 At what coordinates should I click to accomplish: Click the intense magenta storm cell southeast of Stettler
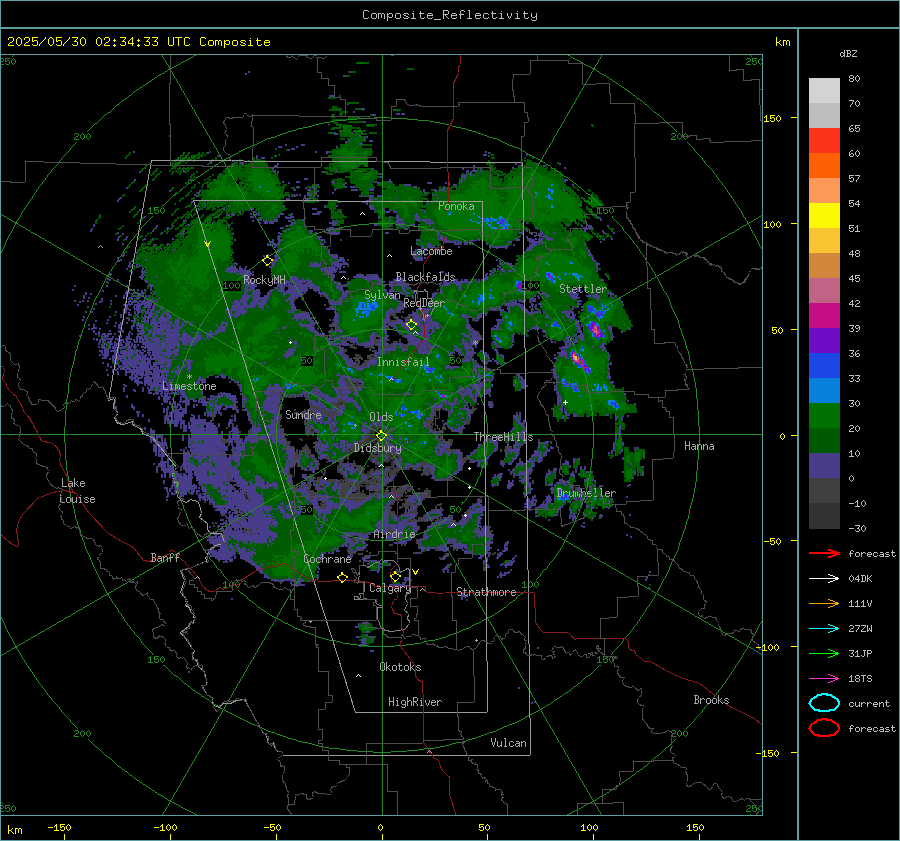click(x=595, y=329)
